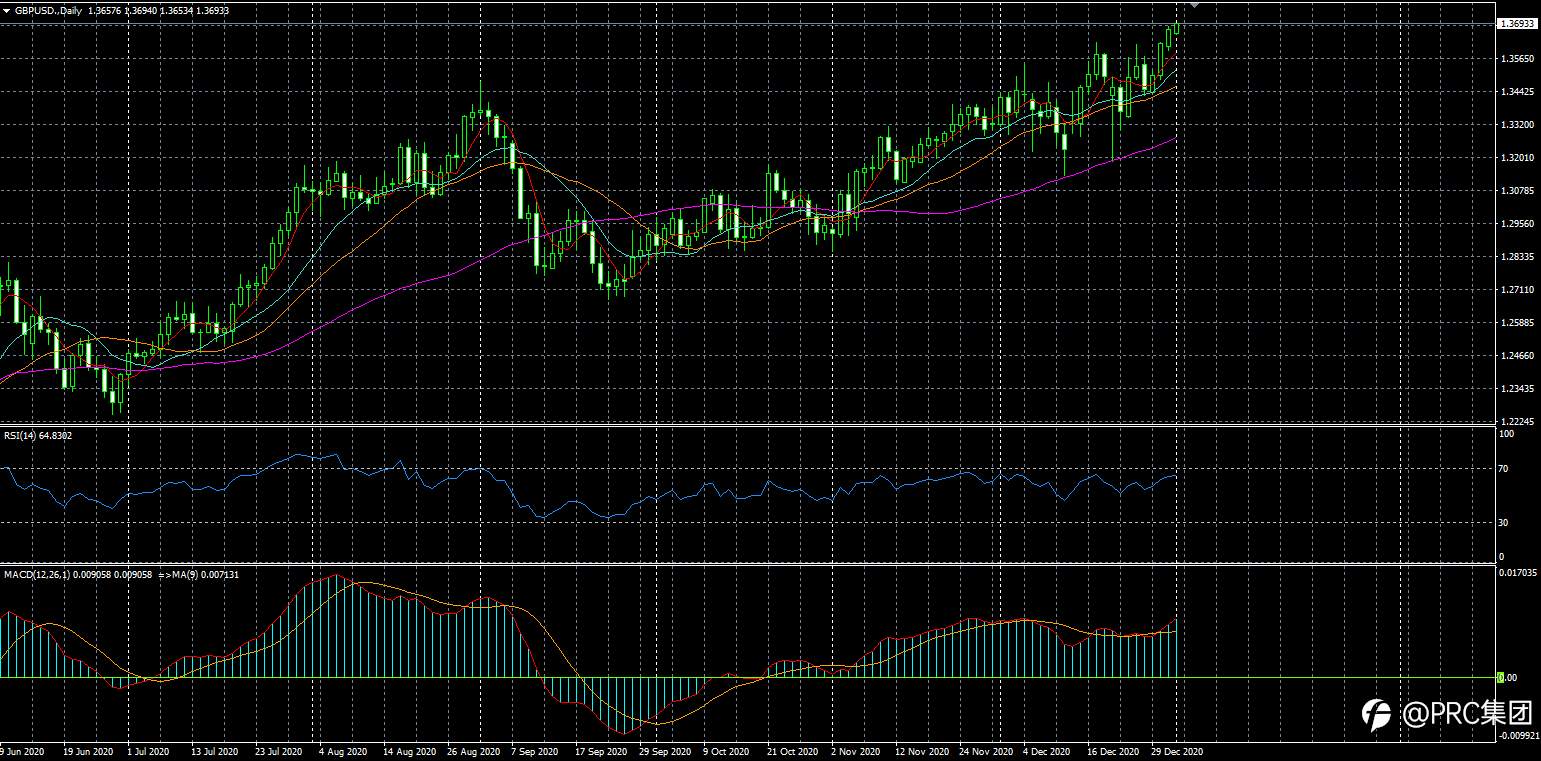This screenshot has height=761, width=1541.
Task: Click the 9 Oct 2020 date label
Action: (726, 751)
